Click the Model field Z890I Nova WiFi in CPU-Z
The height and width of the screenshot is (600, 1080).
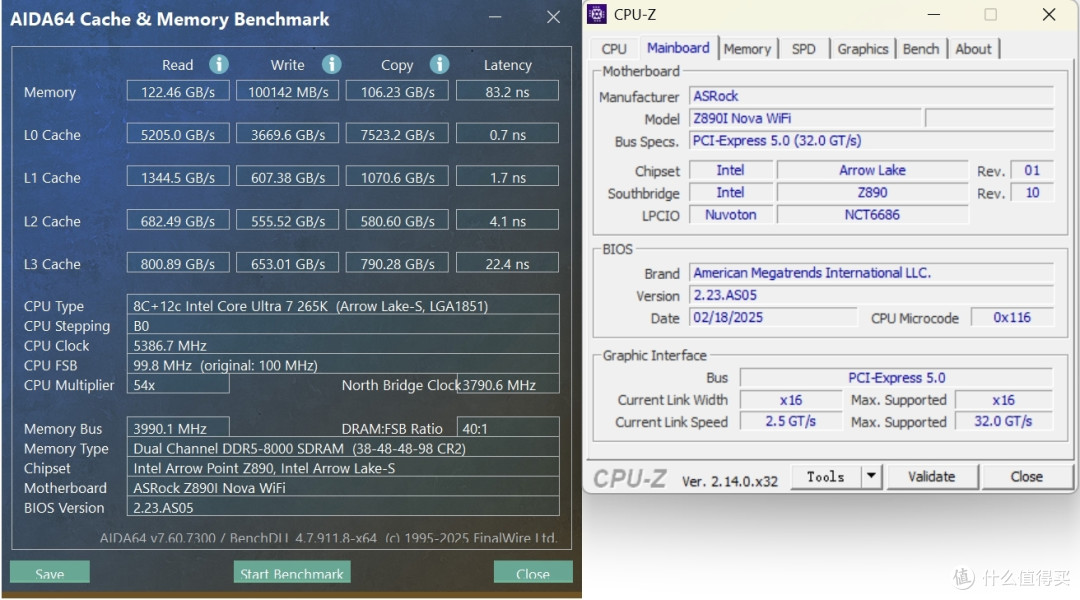805,118
